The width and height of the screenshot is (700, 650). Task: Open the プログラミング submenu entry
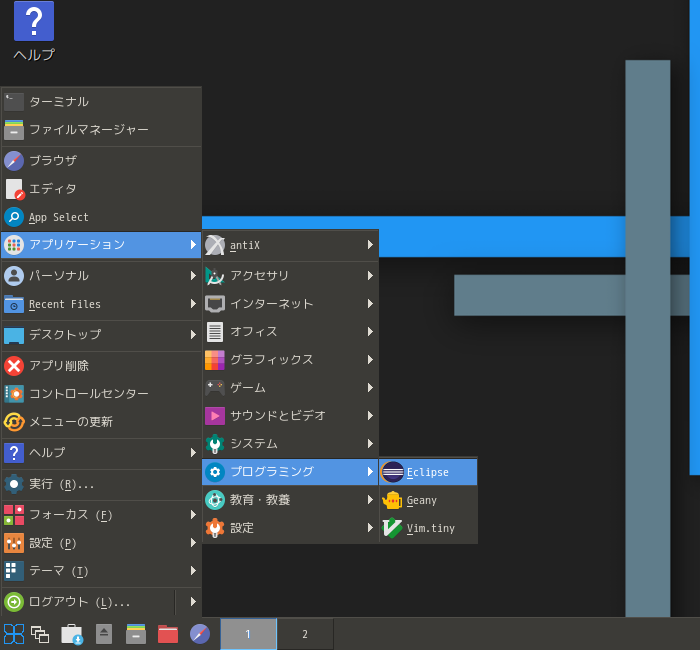(x=291, y=472)
